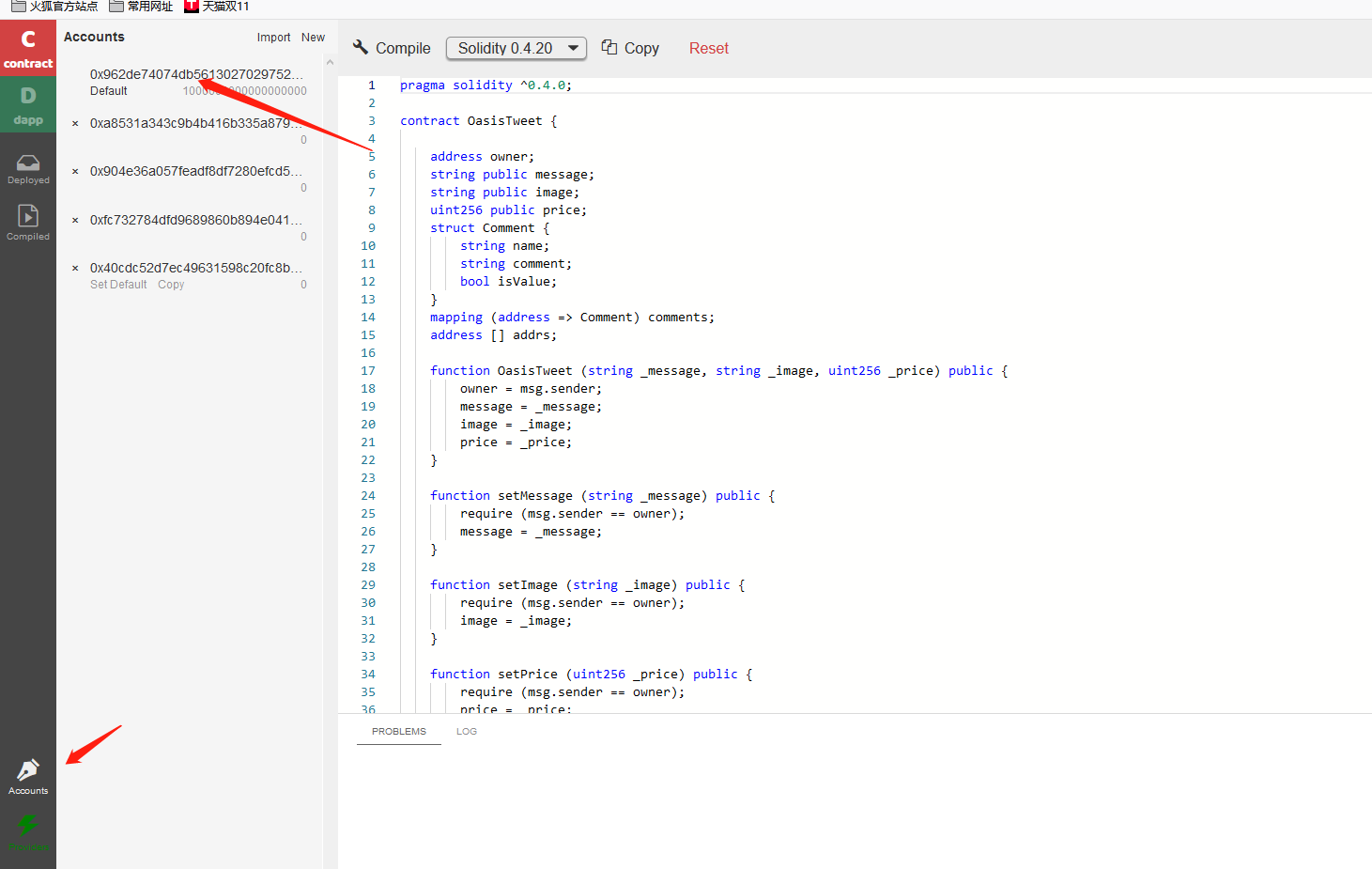Open the 常用网址 bookmark folder

coord(141,7)
